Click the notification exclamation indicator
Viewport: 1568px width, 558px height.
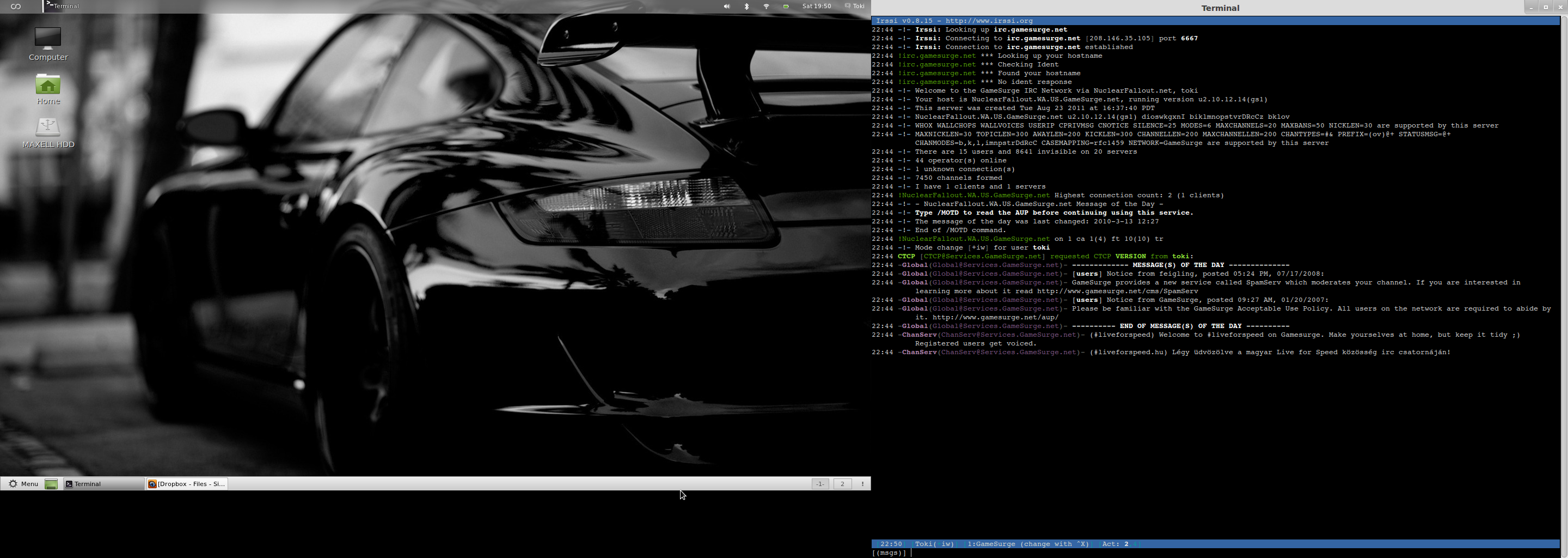click(862, 484)
